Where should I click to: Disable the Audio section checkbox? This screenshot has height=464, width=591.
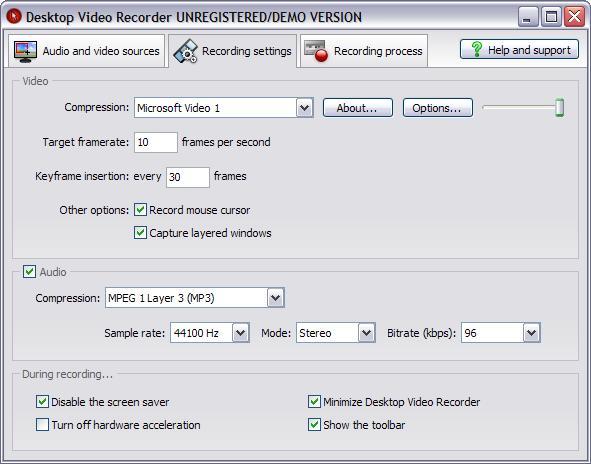(x=29, y=271)
